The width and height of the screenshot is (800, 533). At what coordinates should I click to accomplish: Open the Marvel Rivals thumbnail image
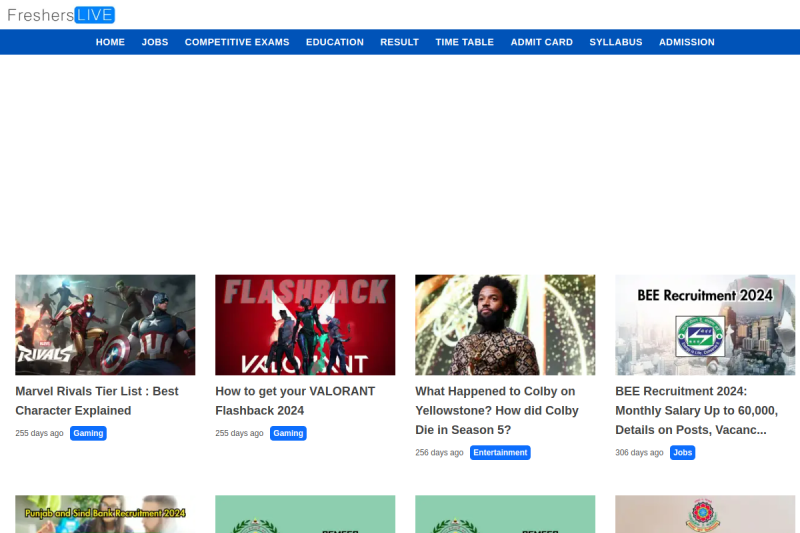[105, 325]
